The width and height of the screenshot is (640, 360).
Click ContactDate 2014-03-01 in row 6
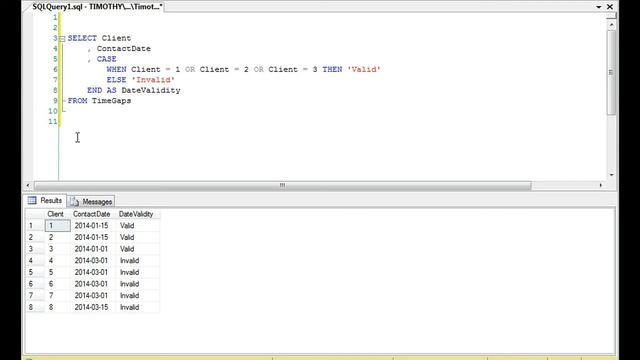[93, 284]
